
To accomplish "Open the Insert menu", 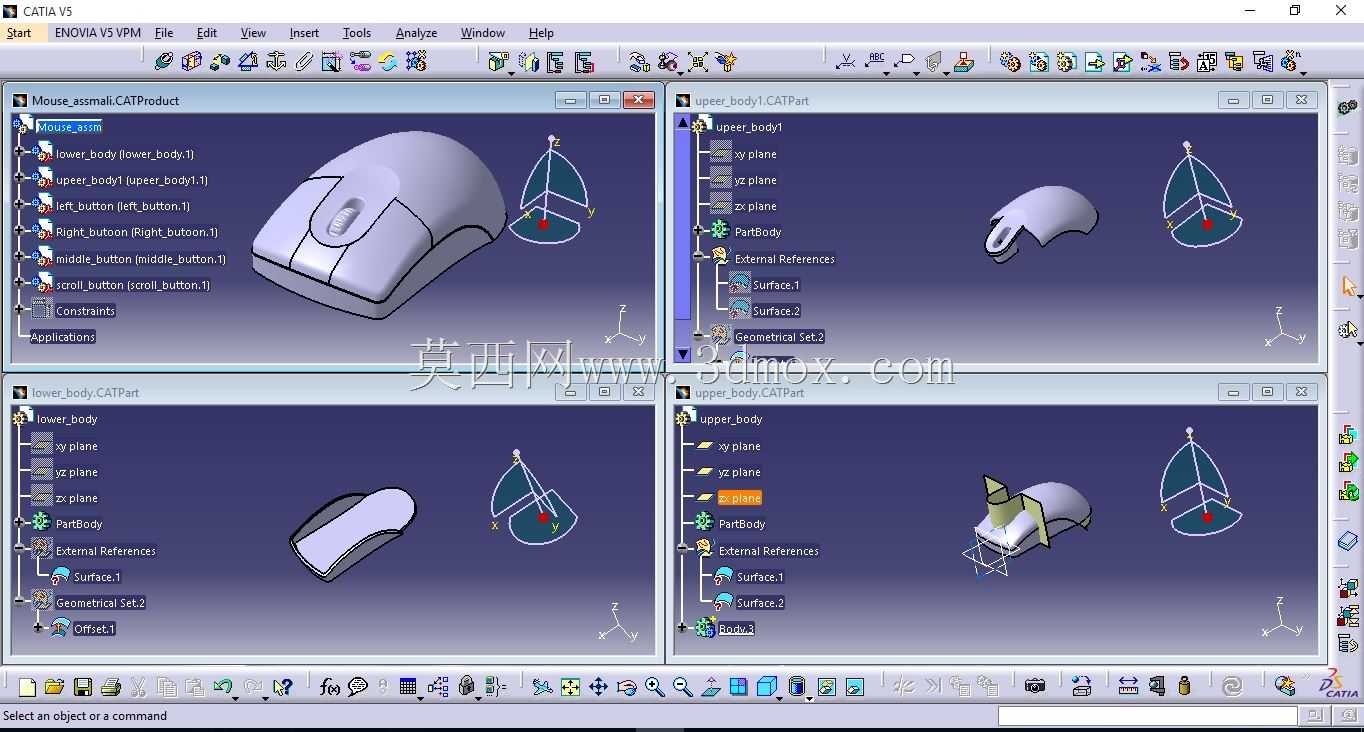I will [304, 33].
